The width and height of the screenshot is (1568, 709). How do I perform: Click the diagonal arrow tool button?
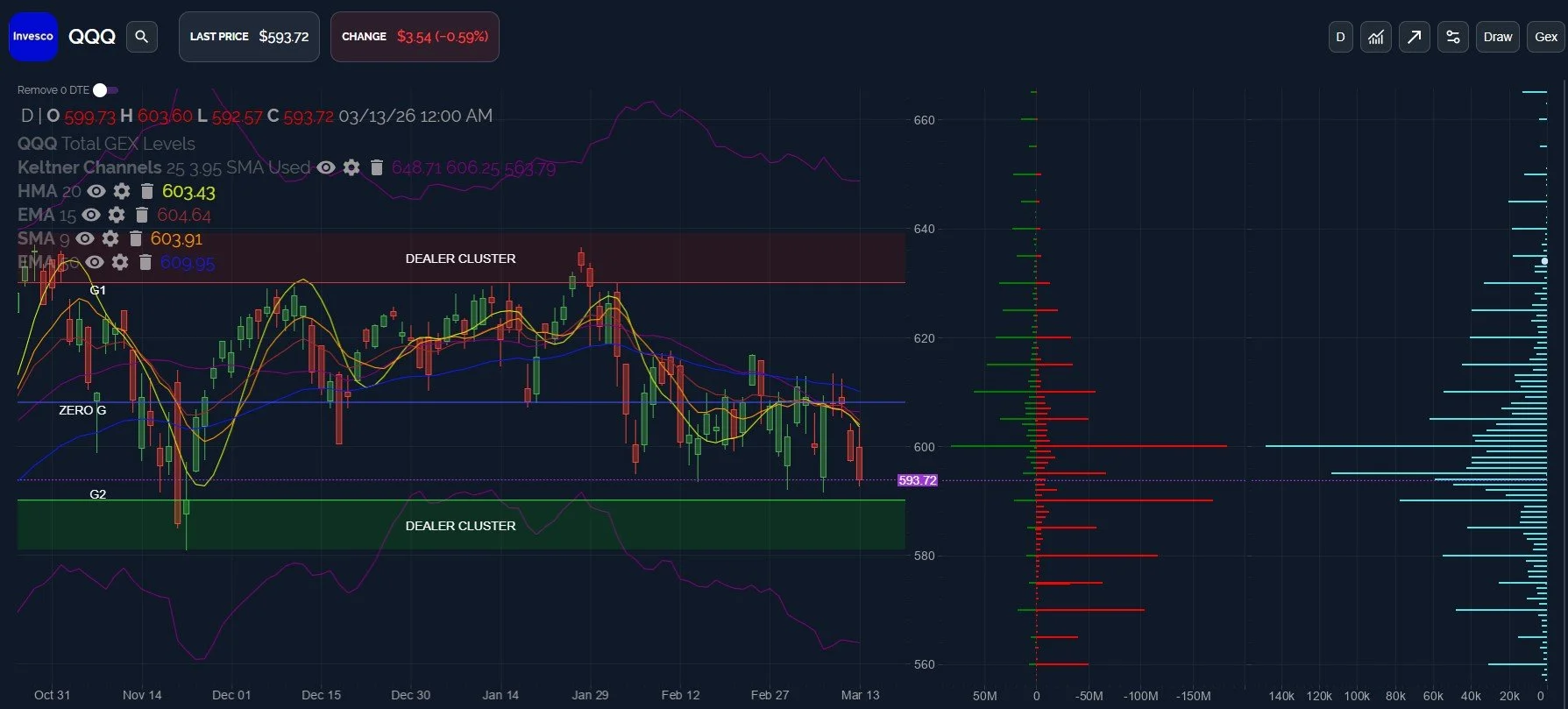1415,37
